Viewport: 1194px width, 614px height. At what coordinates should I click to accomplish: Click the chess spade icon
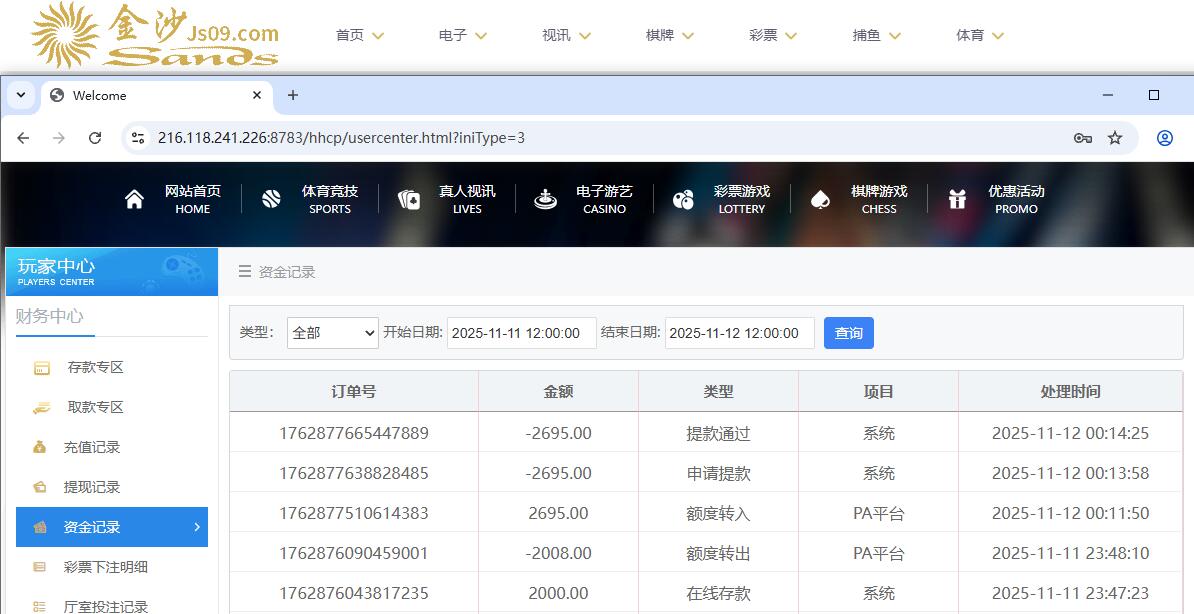point(820,199)
